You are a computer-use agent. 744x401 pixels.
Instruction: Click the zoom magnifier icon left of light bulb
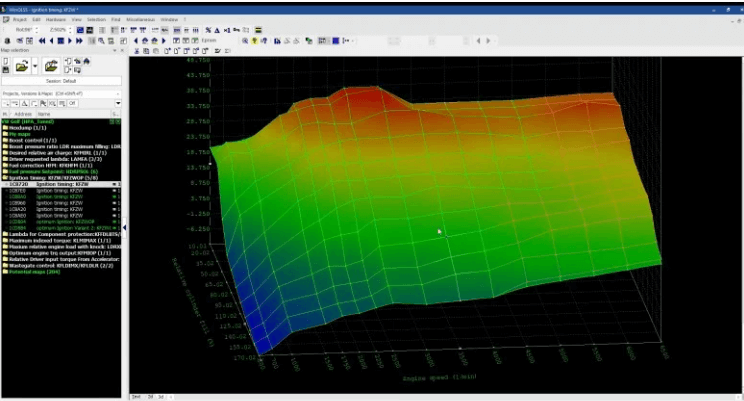pos(245,41)
